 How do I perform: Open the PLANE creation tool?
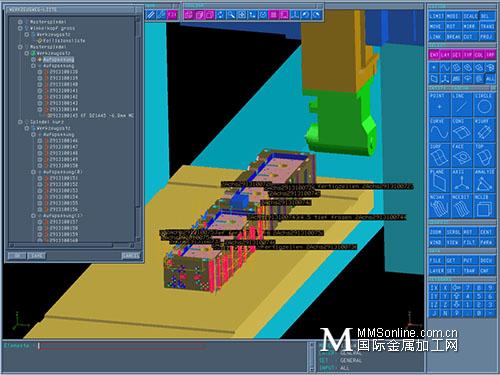point(439,181)
